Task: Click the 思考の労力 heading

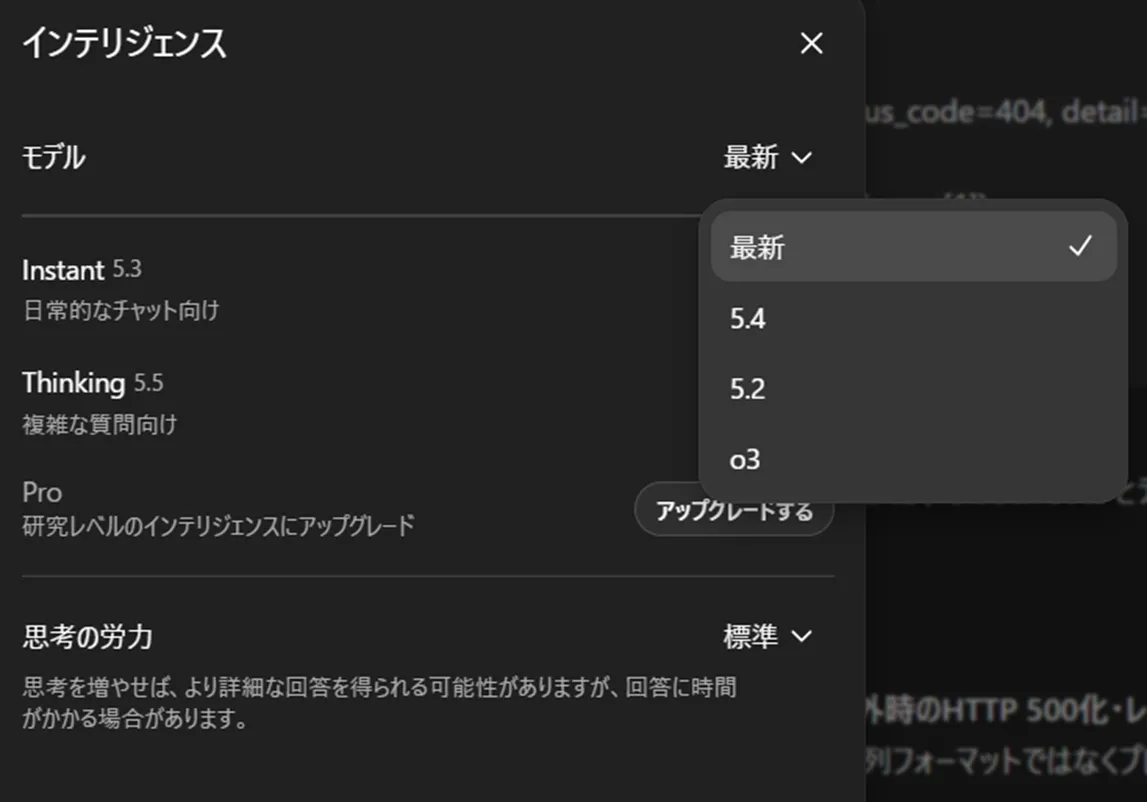Action: pyautogui.click(x=87, y=637)
